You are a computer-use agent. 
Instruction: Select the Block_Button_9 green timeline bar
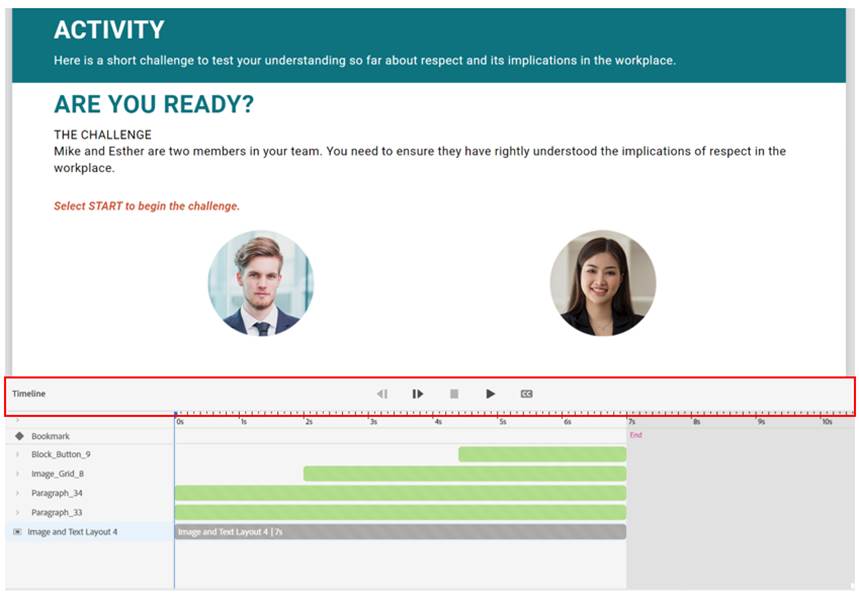click(x=542, y=454)
